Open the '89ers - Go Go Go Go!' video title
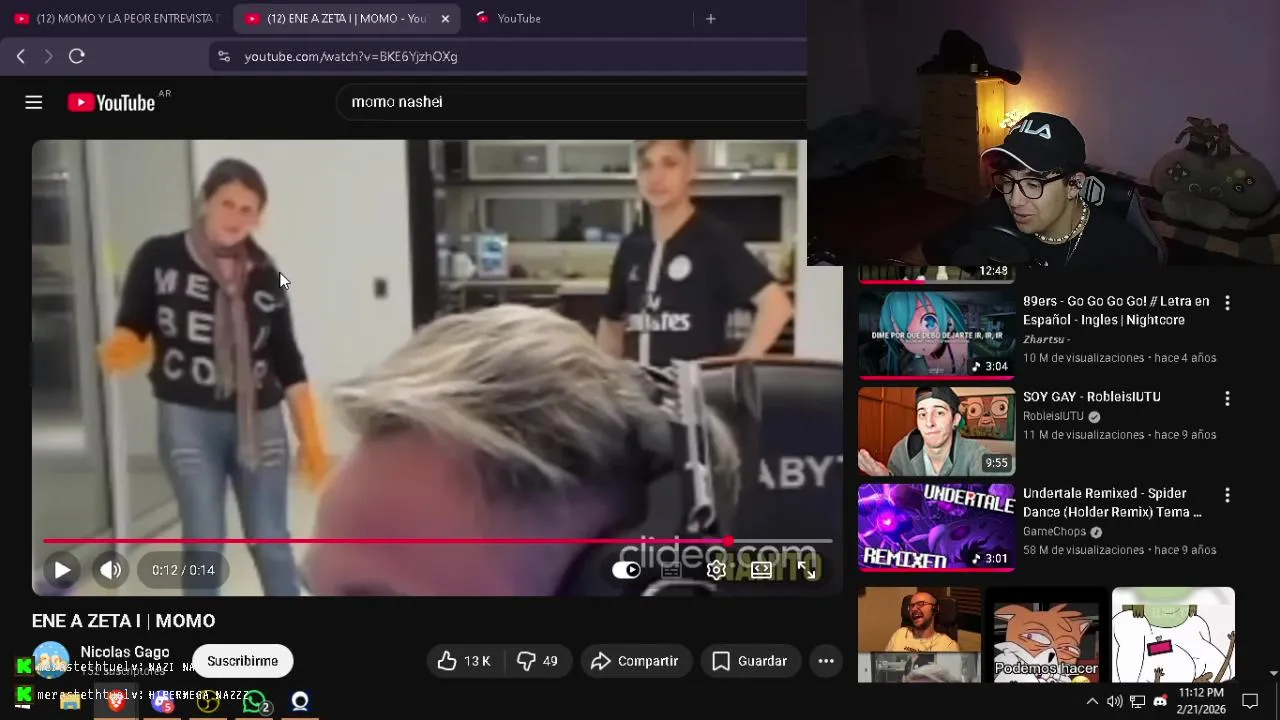Screen dimensions: 1280x720 pos(1116,310)
